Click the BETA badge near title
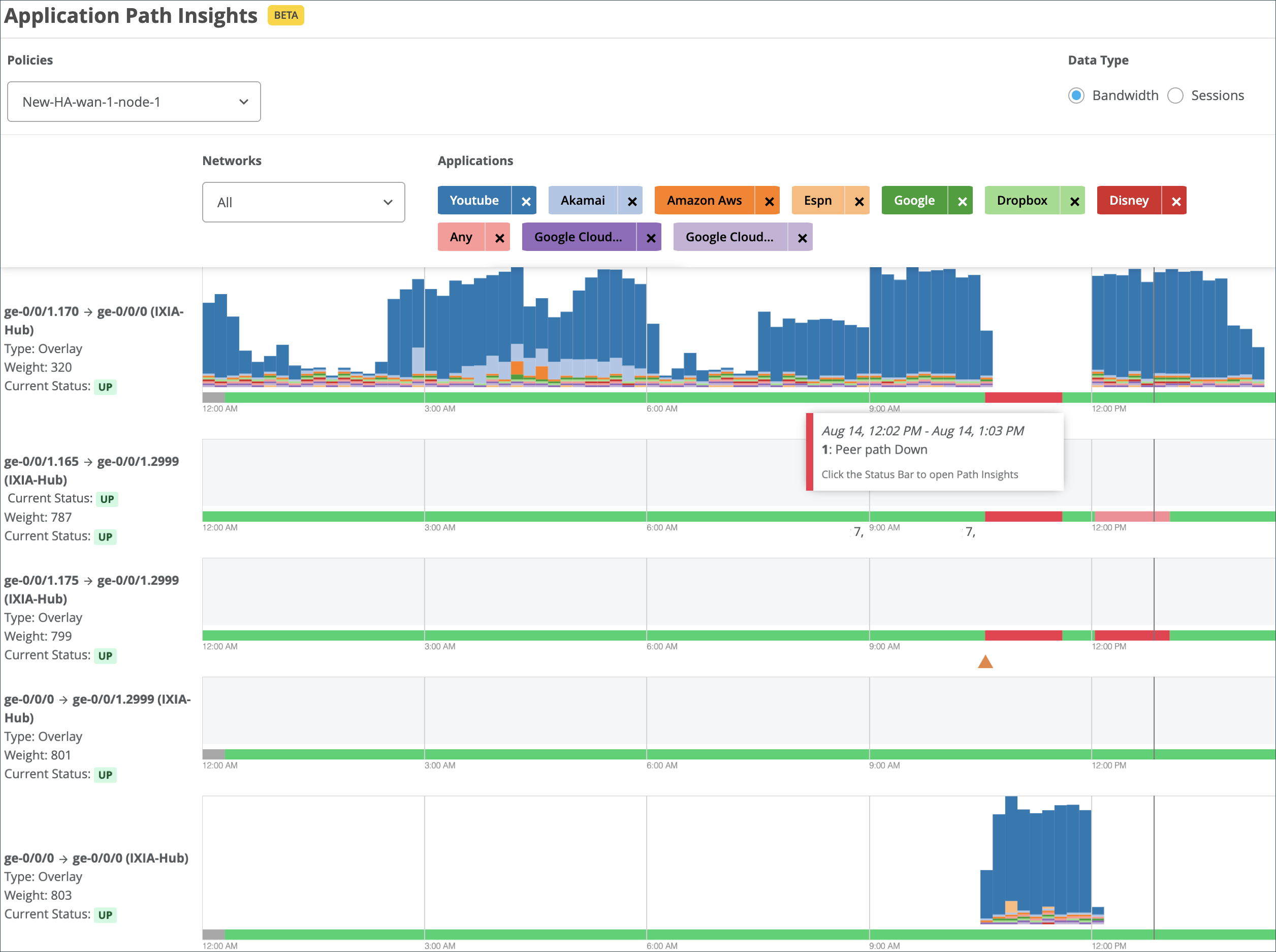This screenshot has width=1276, height=952. coord(286,16)
